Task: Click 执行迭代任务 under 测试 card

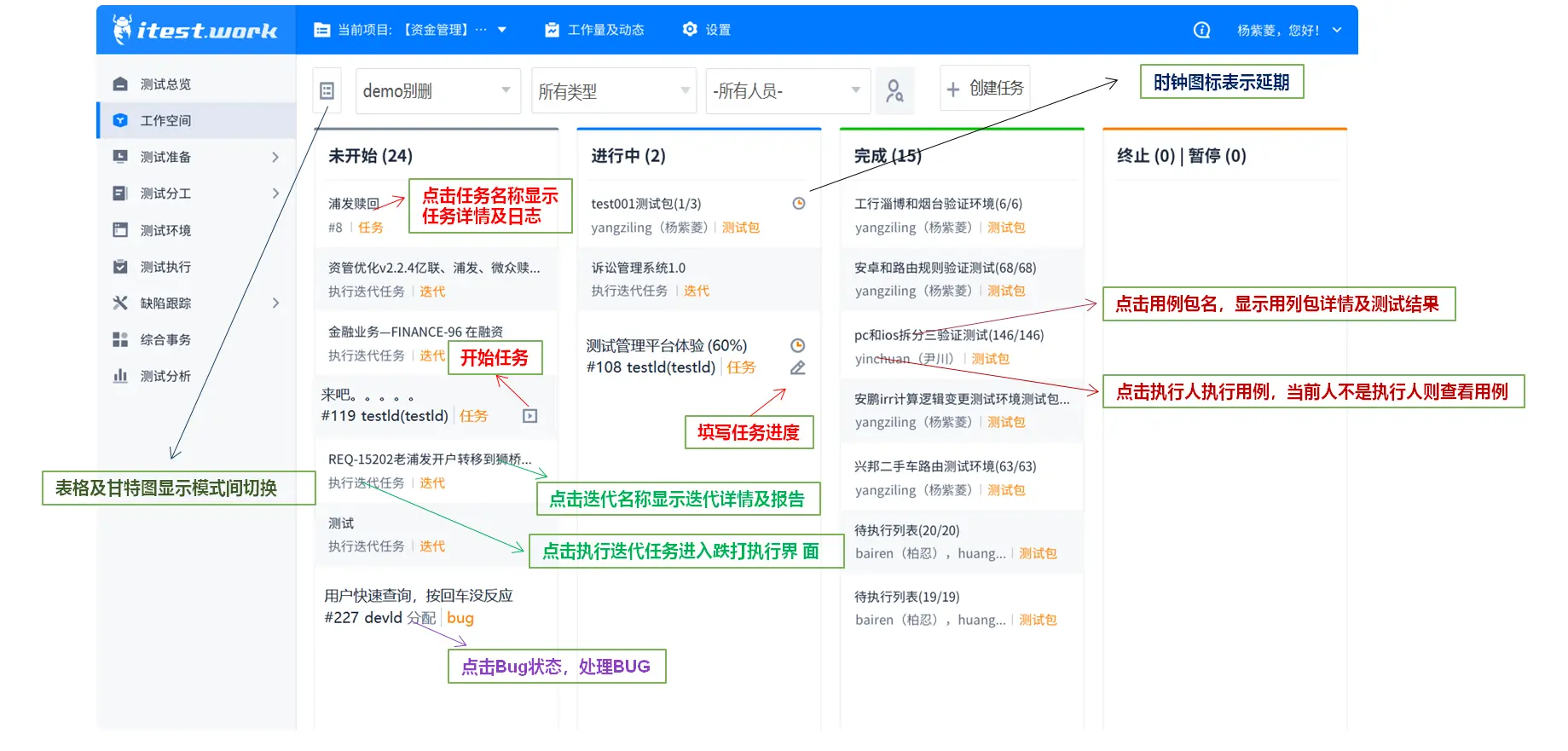Action: [367, 546]
